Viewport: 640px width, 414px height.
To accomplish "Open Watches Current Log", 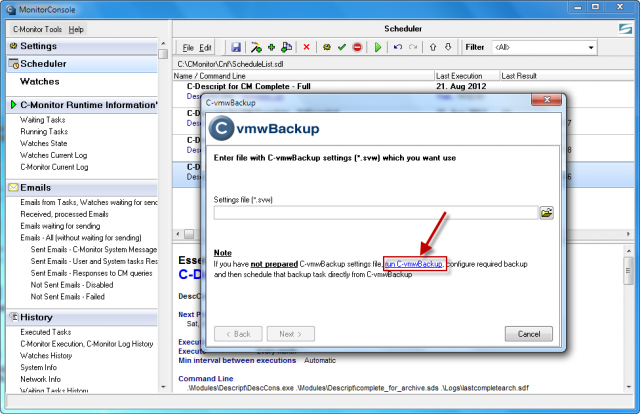I will [x=53, y=155].
